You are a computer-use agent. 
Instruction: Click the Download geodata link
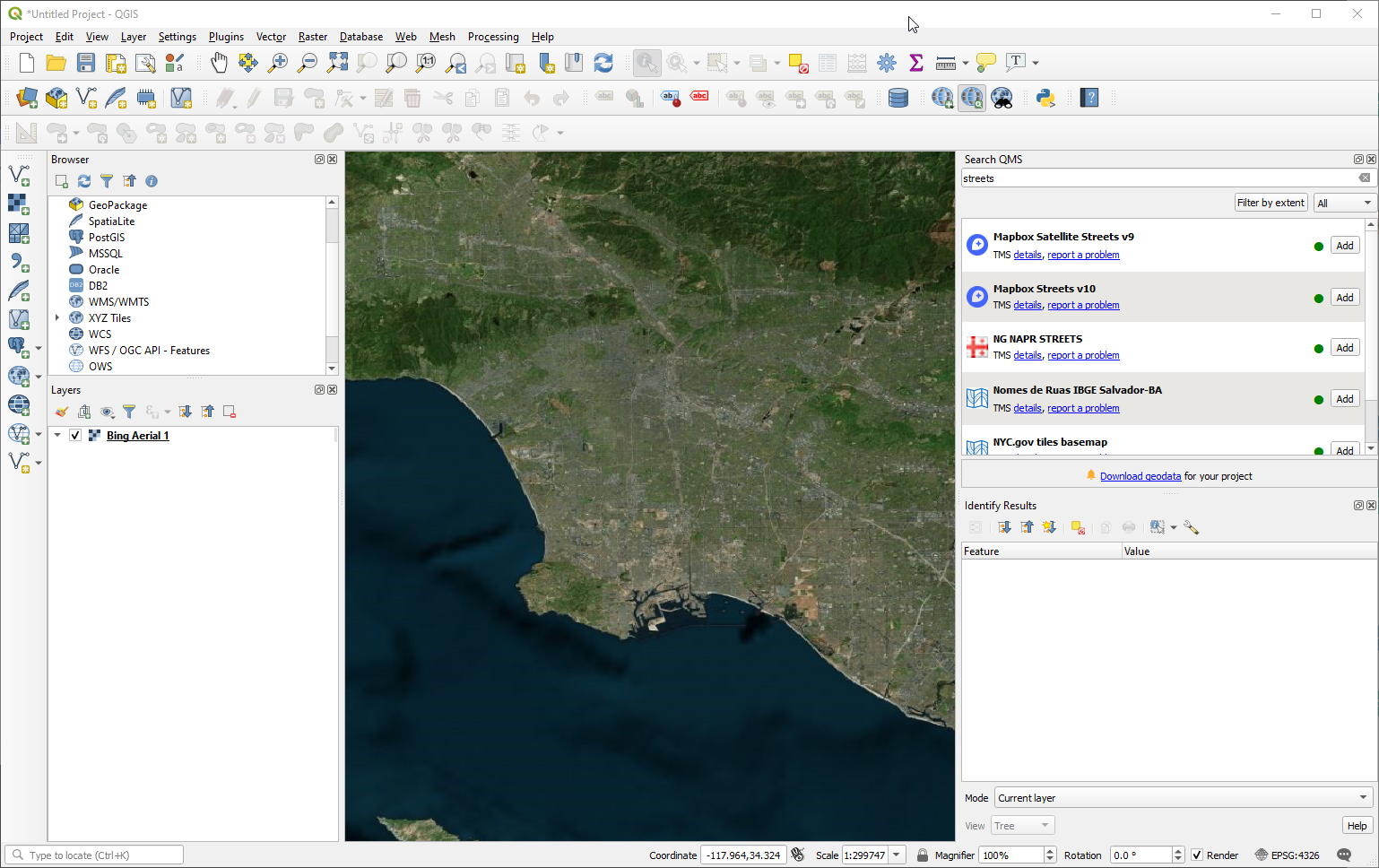(x=1140, y=476)
